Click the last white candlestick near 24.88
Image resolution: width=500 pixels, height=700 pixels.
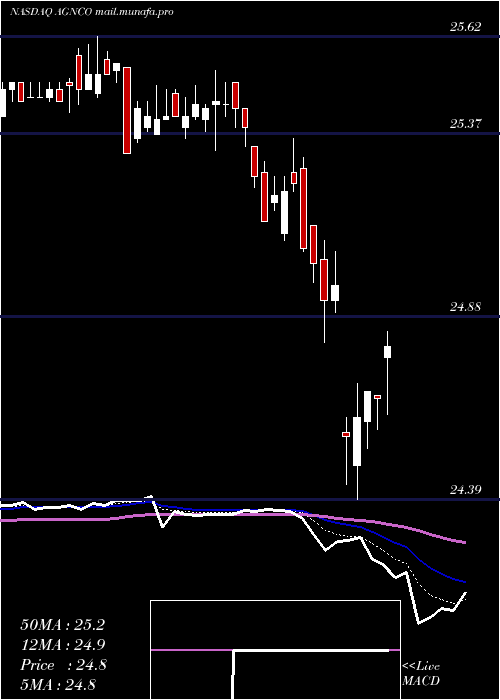tap(388, 352)
